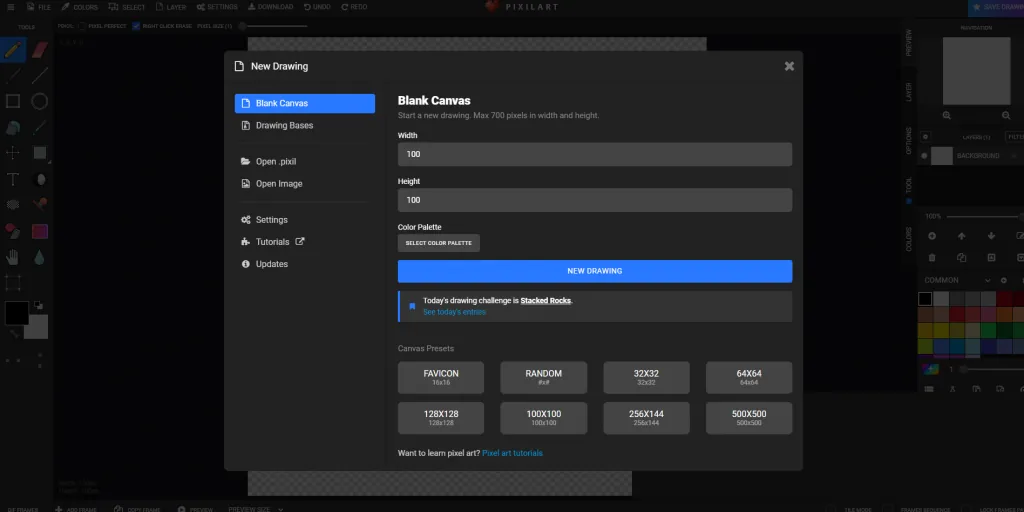The width and height of the screenshot is (1024, 512).
Task: Open Preview Size dropdown
Action: coord(255,509)
